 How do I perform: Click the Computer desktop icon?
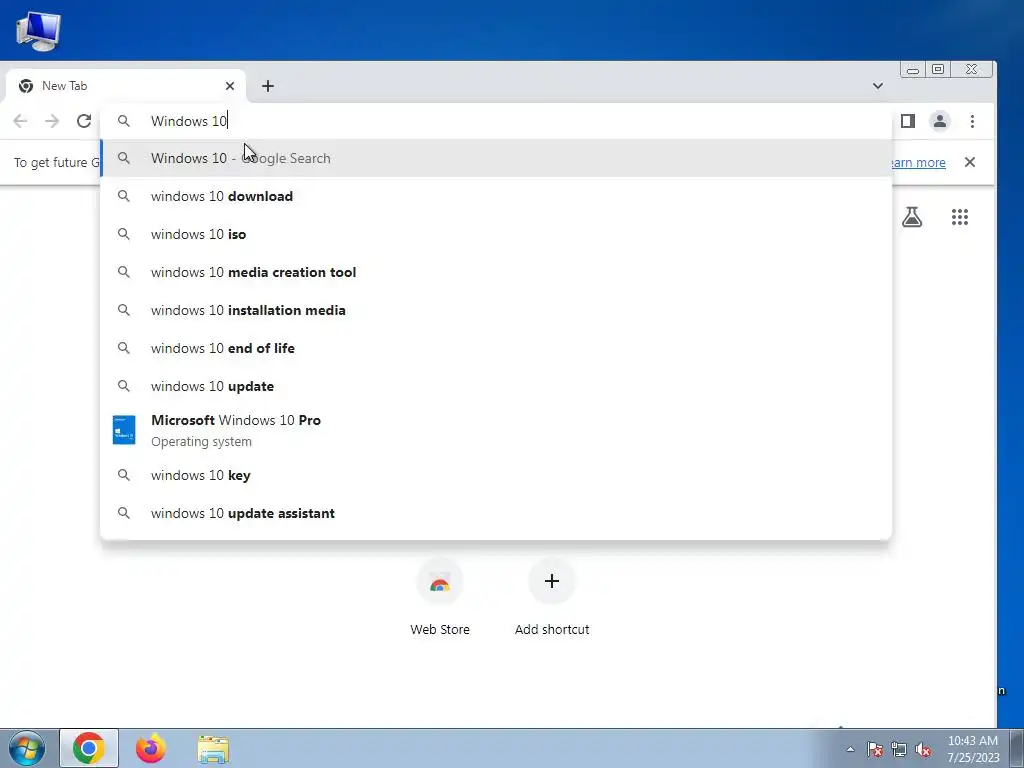pyautogui.click(x=37, y=30)
